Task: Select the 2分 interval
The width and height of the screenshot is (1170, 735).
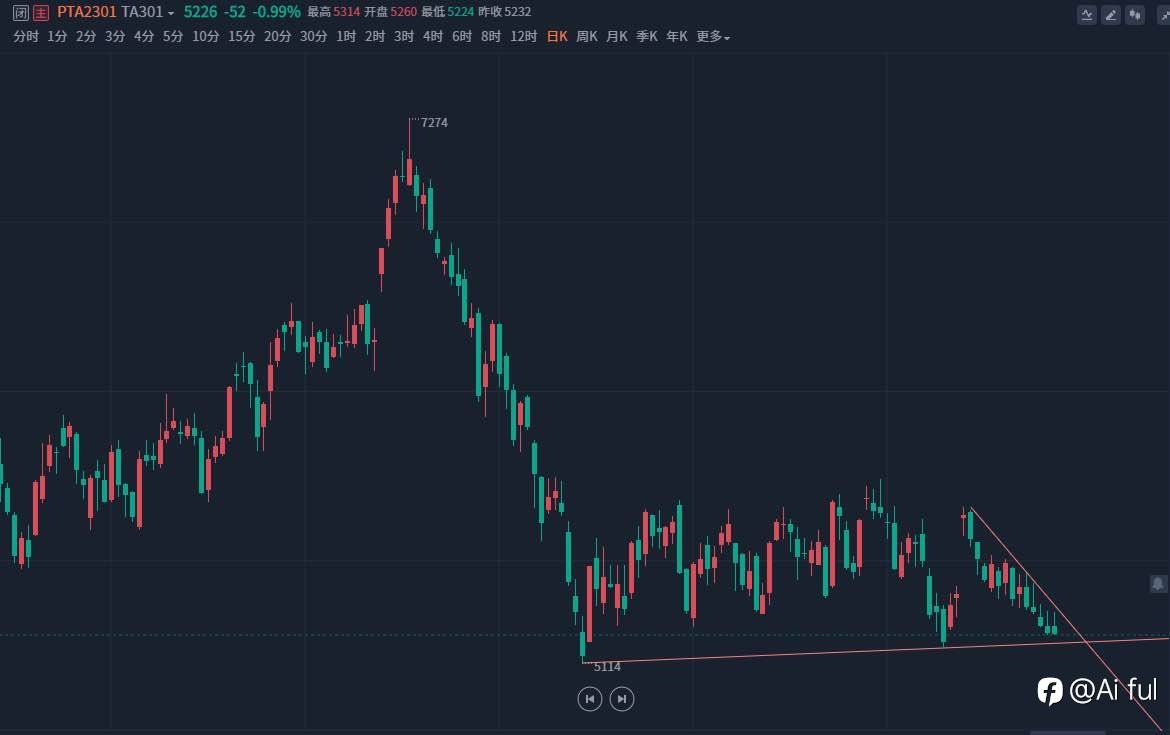Action: pos(86,37)
